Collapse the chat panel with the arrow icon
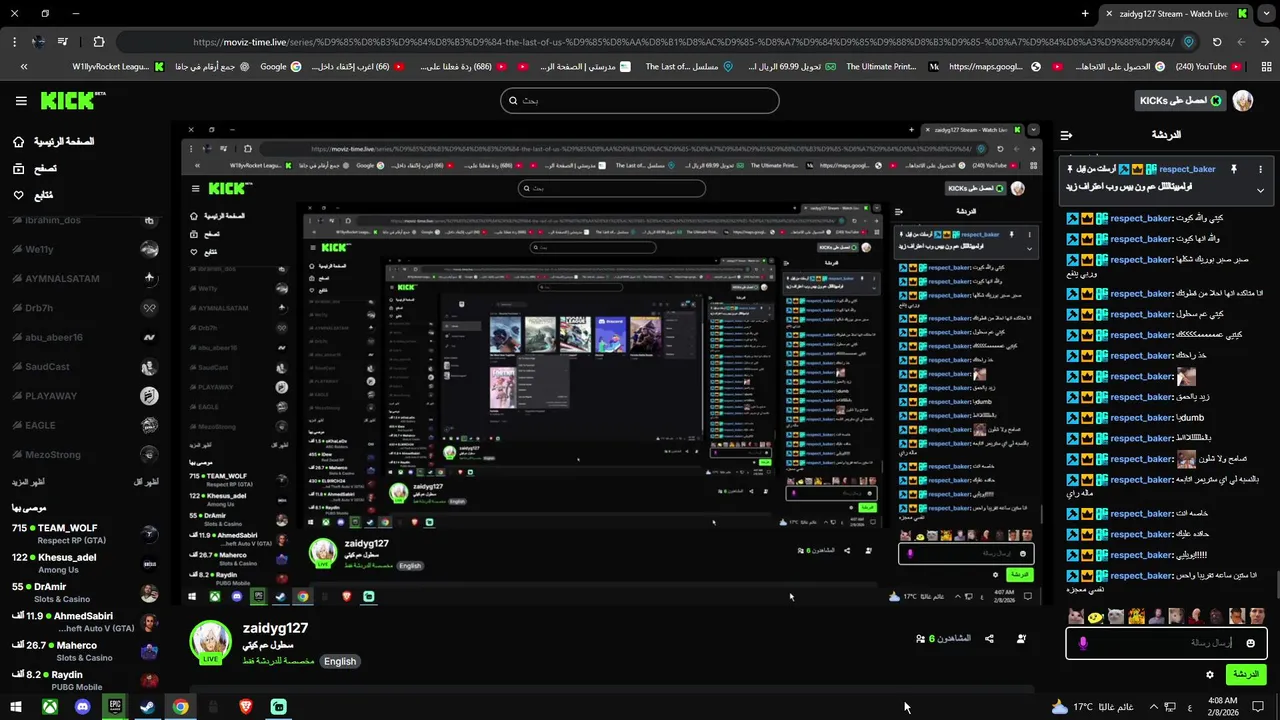Viewport: 1280px width, 720px height. pyautogui.click(x=1066, y=135)
